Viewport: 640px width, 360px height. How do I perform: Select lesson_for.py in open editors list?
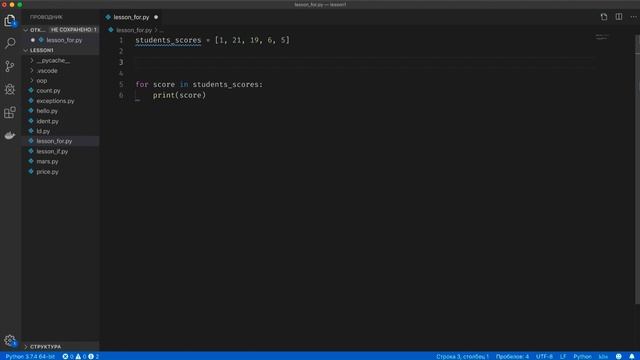point(64,40)
